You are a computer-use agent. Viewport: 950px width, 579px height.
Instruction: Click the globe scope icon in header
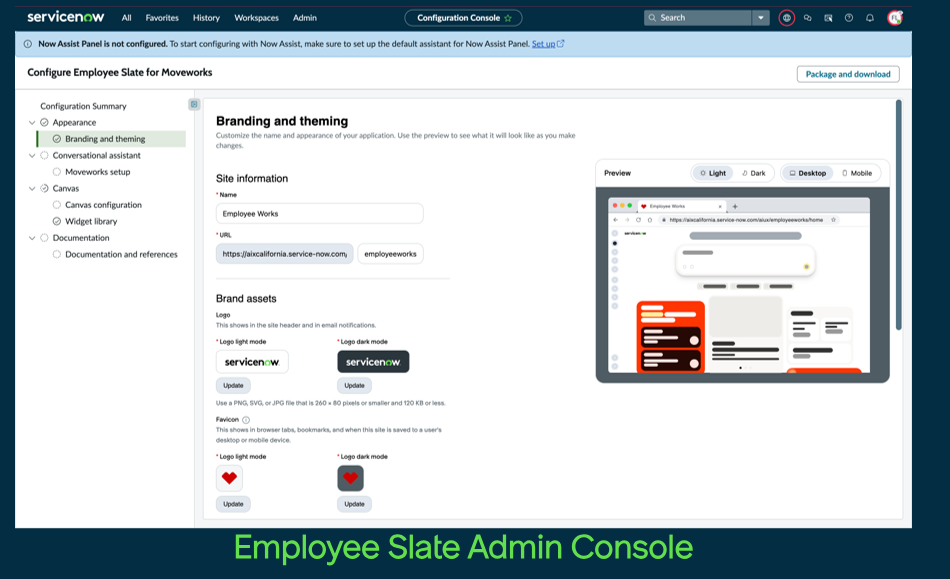point(786,18)
